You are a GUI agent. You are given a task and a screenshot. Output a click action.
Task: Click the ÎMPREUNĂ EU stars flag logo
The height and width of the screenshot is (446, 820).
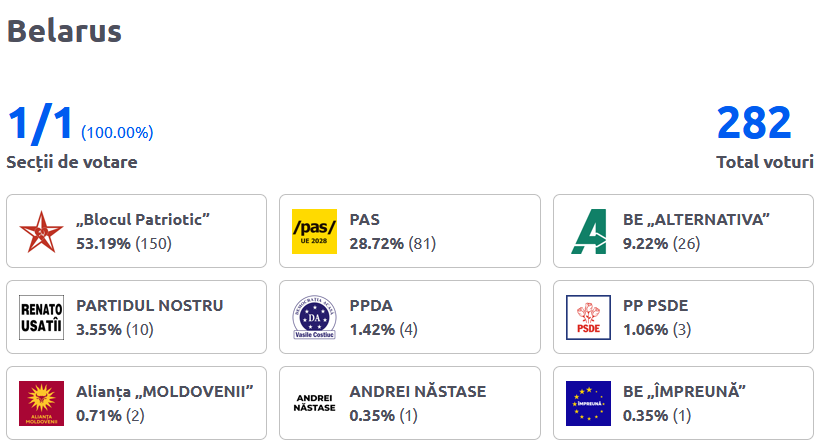(588, 403)
